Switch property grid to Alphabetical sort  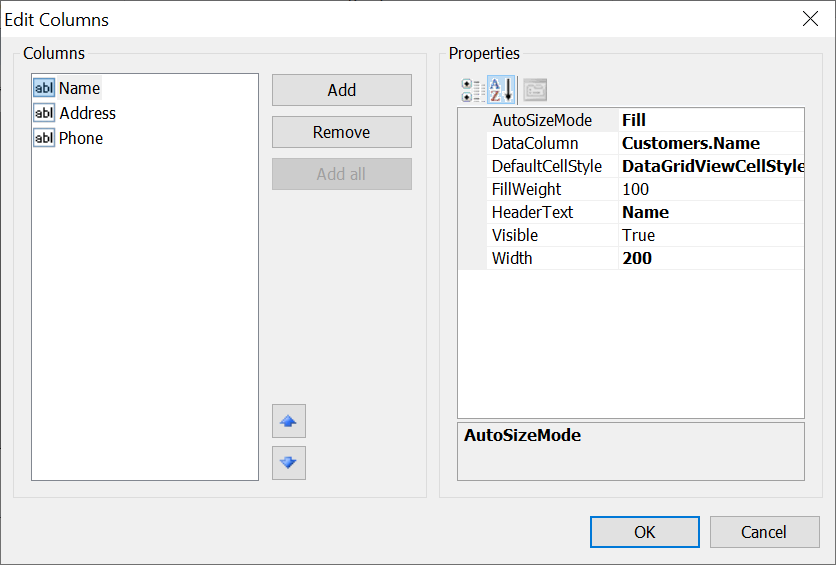point(501,90)
